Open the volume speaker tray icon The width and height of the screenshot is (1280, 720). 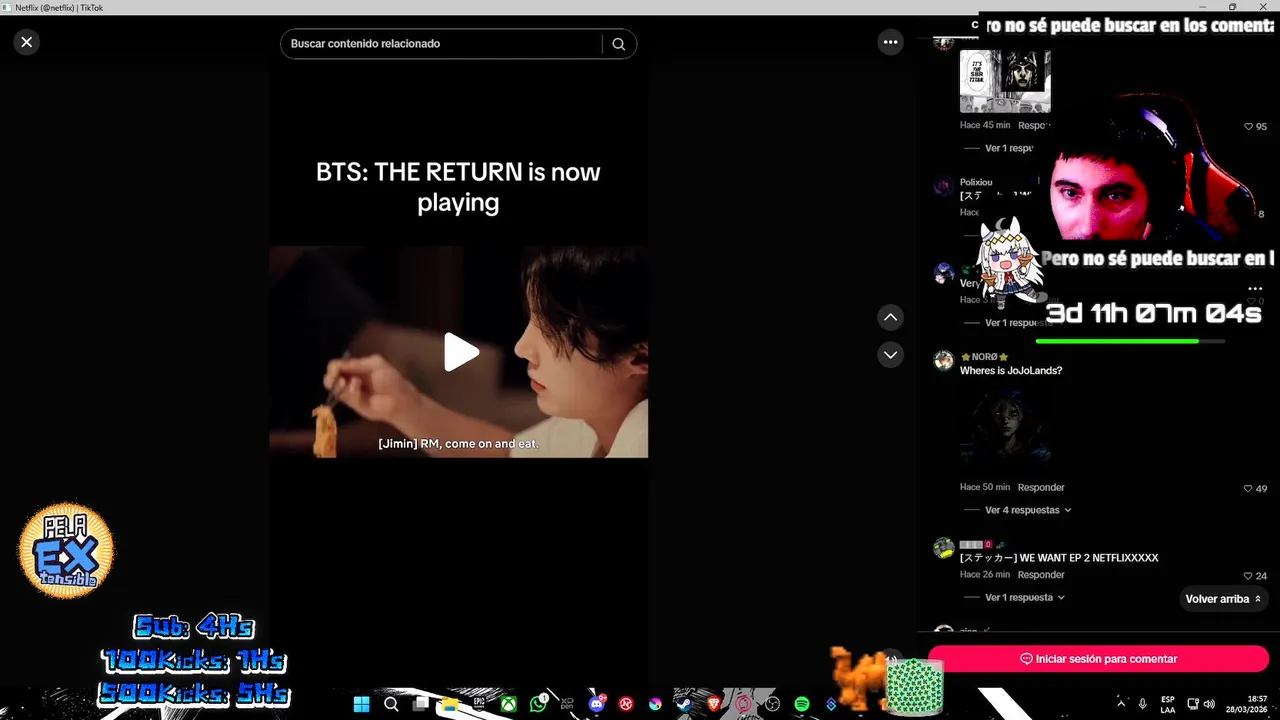click(x=1208, y=704)
